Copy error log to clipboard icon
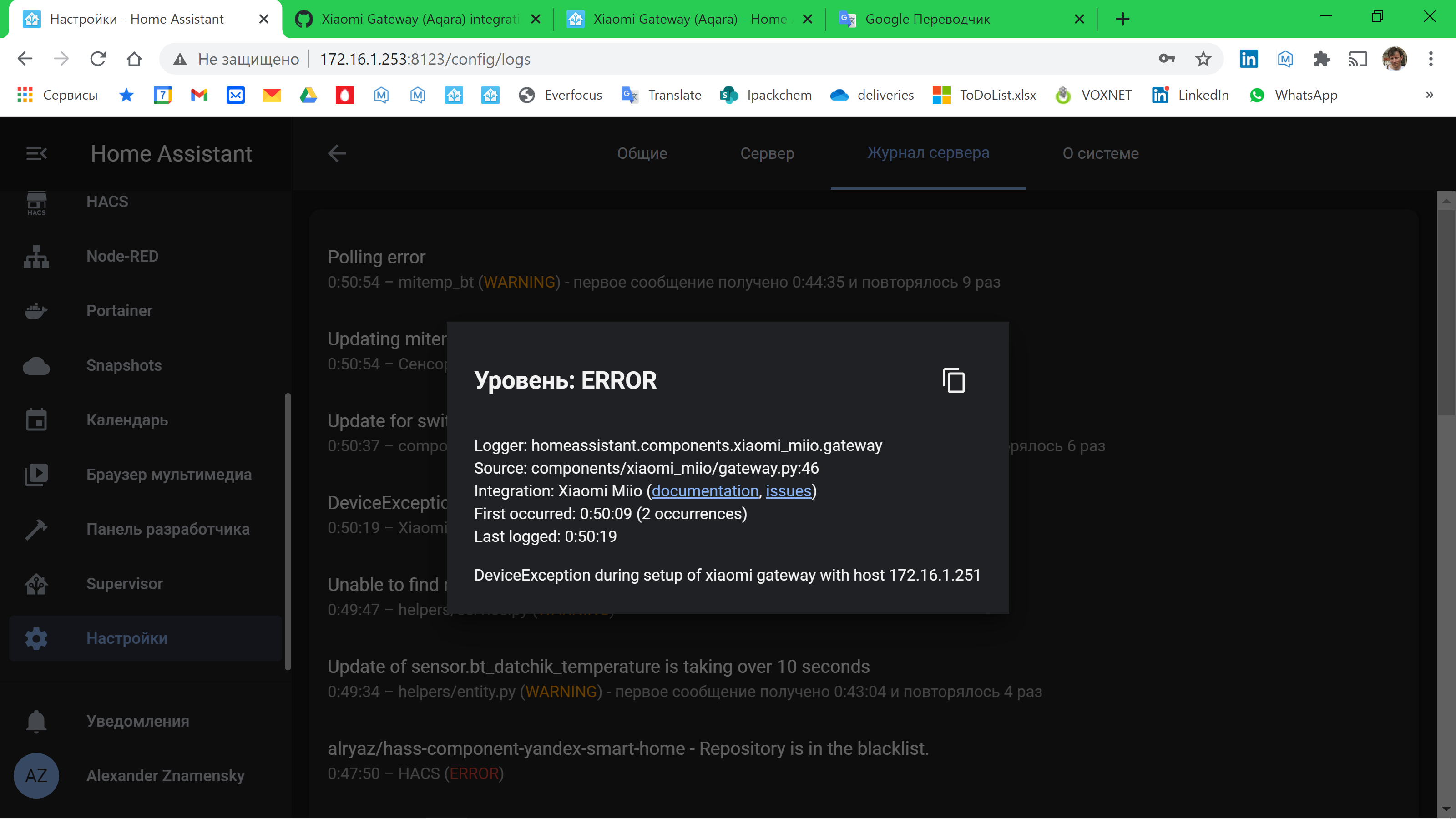 pyautogui.click(x=954, y=380)
